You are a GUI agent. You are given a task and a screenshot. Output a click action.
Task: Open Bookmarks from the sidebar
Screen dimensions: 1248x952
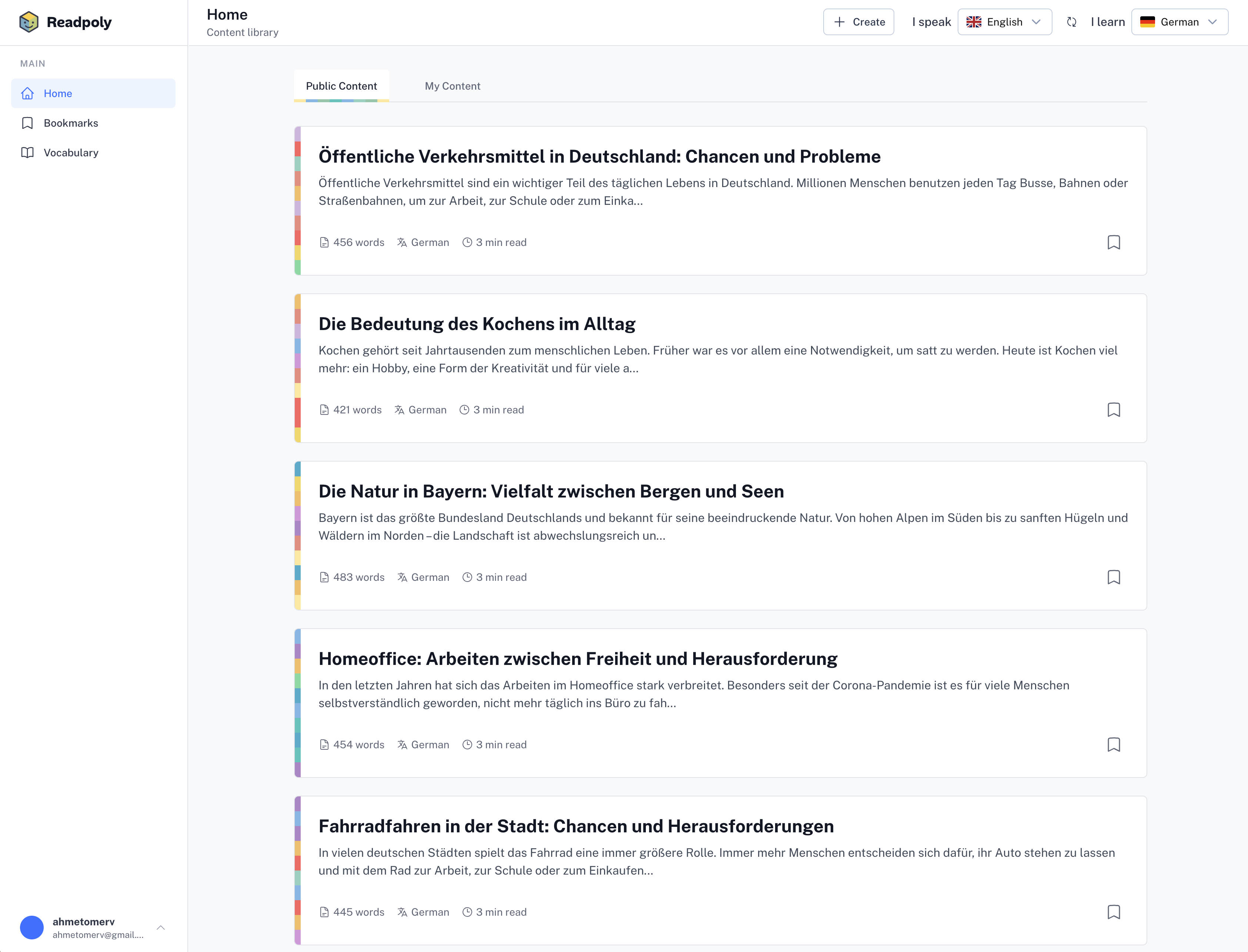coord(71,123)
